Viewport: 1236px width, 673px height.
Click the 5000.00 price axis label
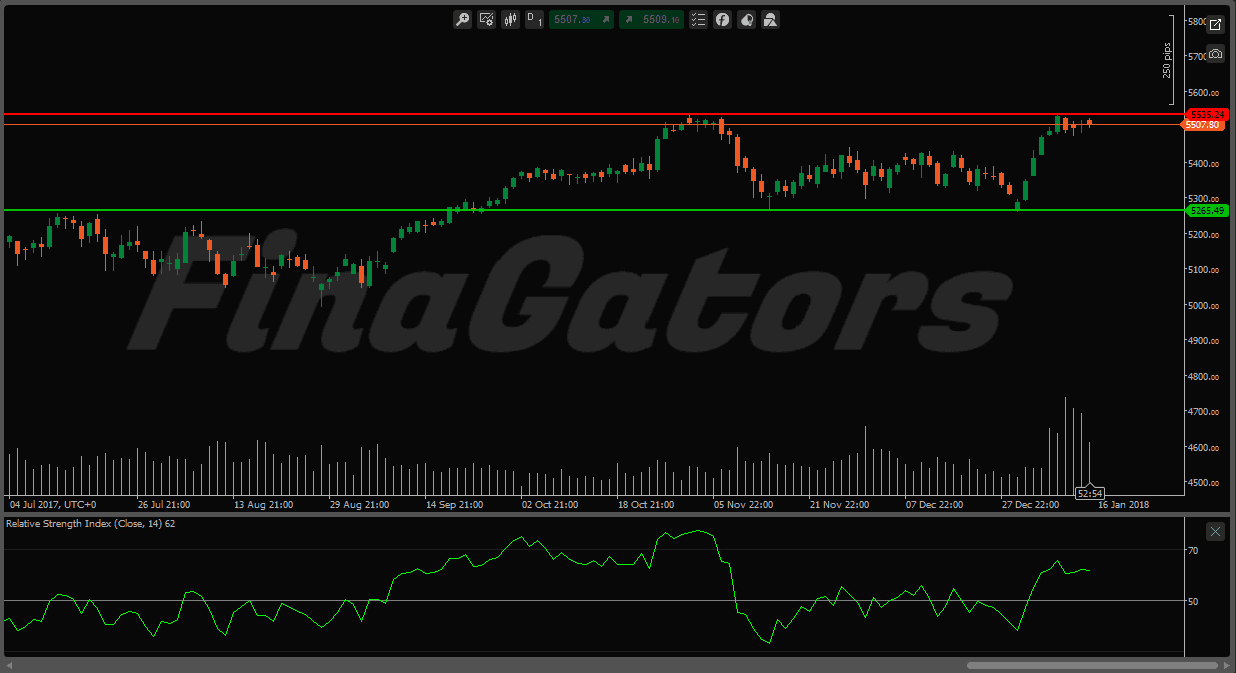[x=1201, y=305]
